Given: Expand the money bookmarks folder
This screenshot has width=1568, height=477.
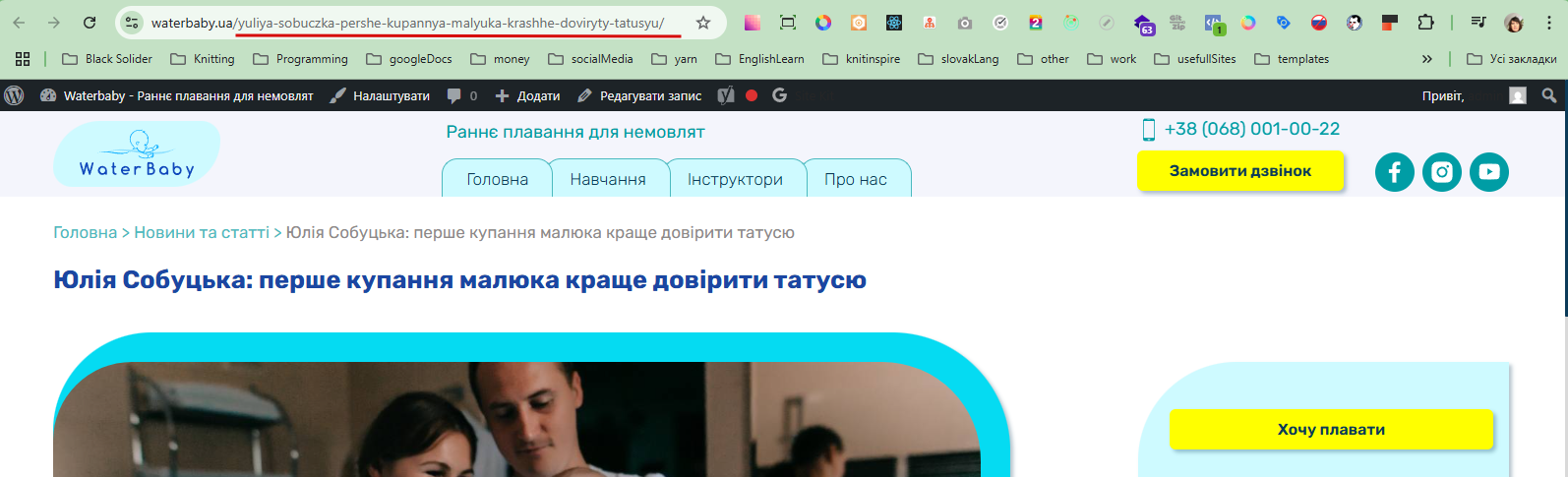Looking at the screenshot, I should click(501, 59).
